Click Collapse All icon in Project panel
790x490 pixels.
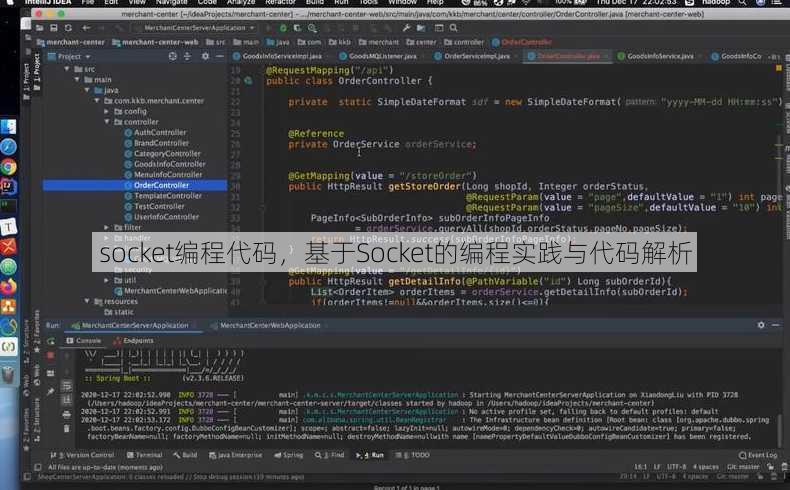187,56
